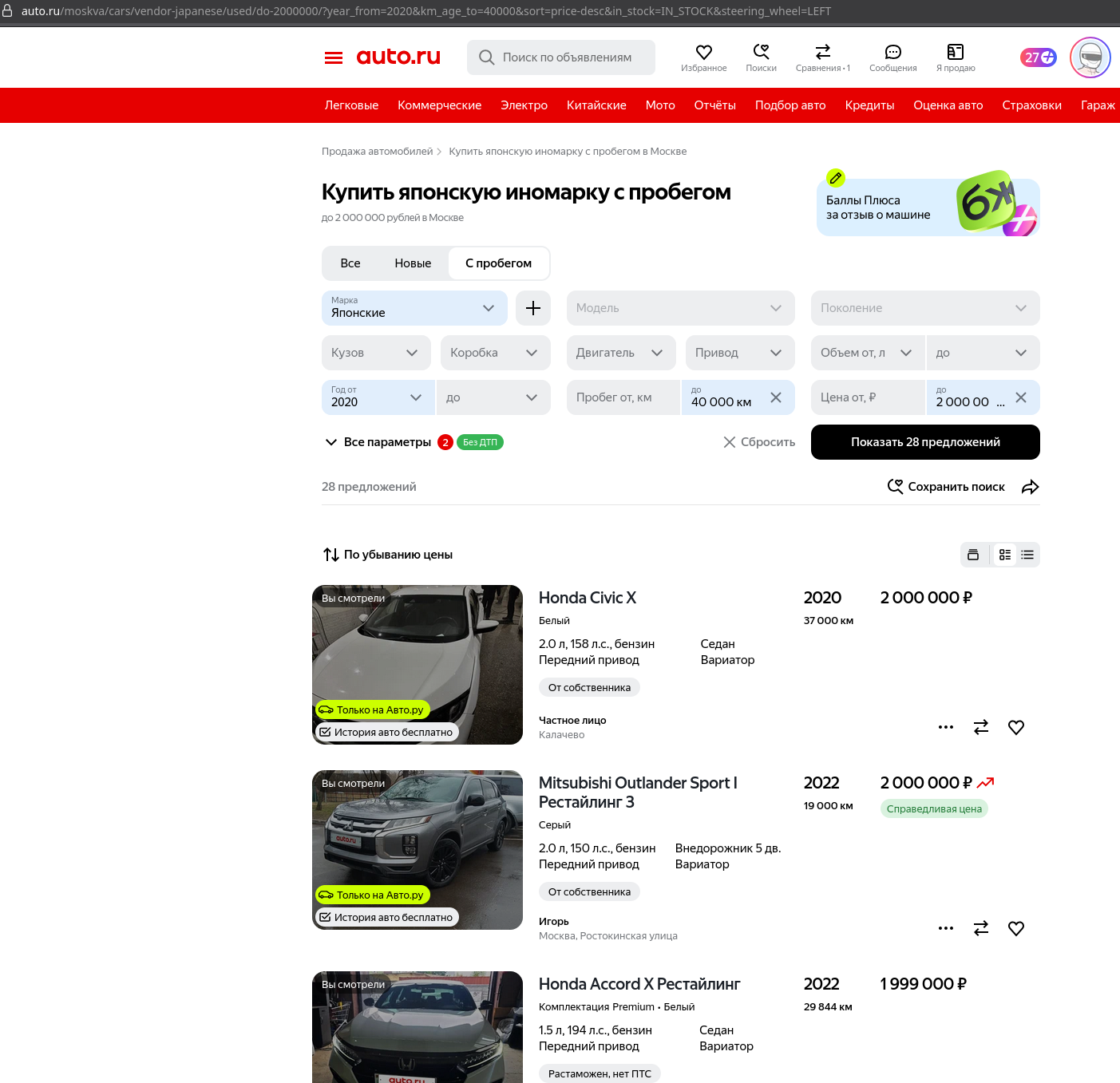Open Китайские in navigation bar
This screenshot has height=1083, width=1120.
[596, 105]
